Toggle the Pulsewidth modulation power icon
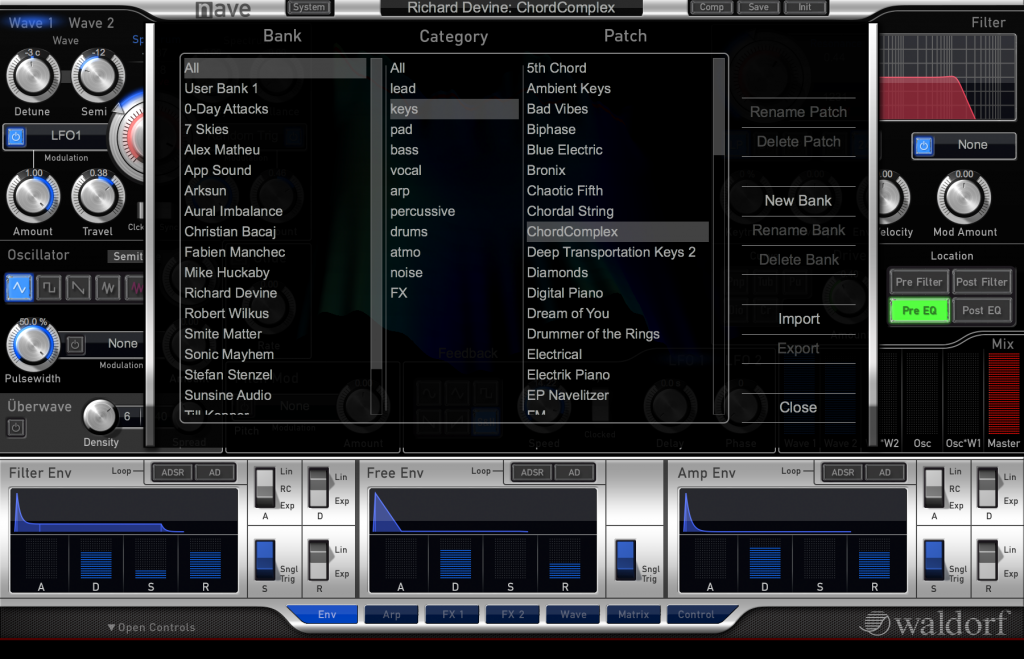1024x659 pixels. pyautogui.click(x=75, y=344)
